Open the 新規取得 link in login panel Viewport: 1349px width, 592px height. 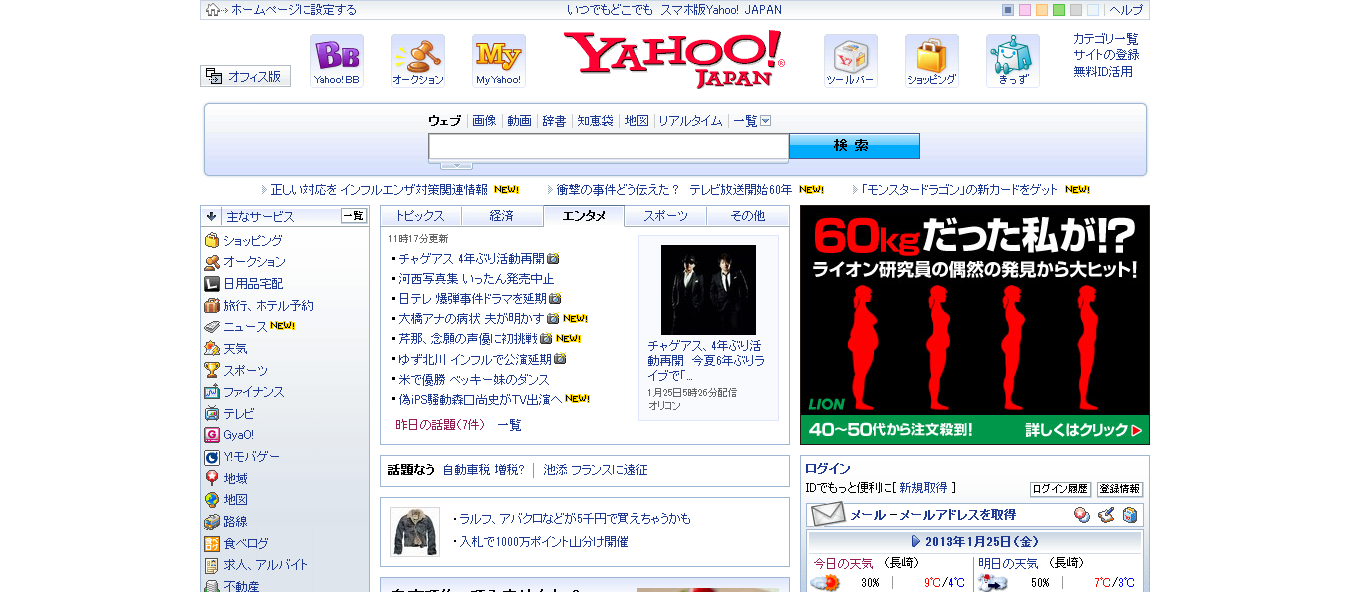923,488
